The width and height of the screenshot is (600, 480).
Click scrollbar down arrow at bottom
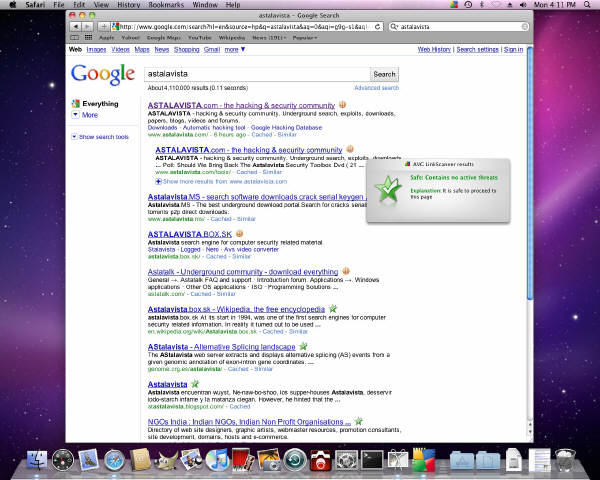530,432
